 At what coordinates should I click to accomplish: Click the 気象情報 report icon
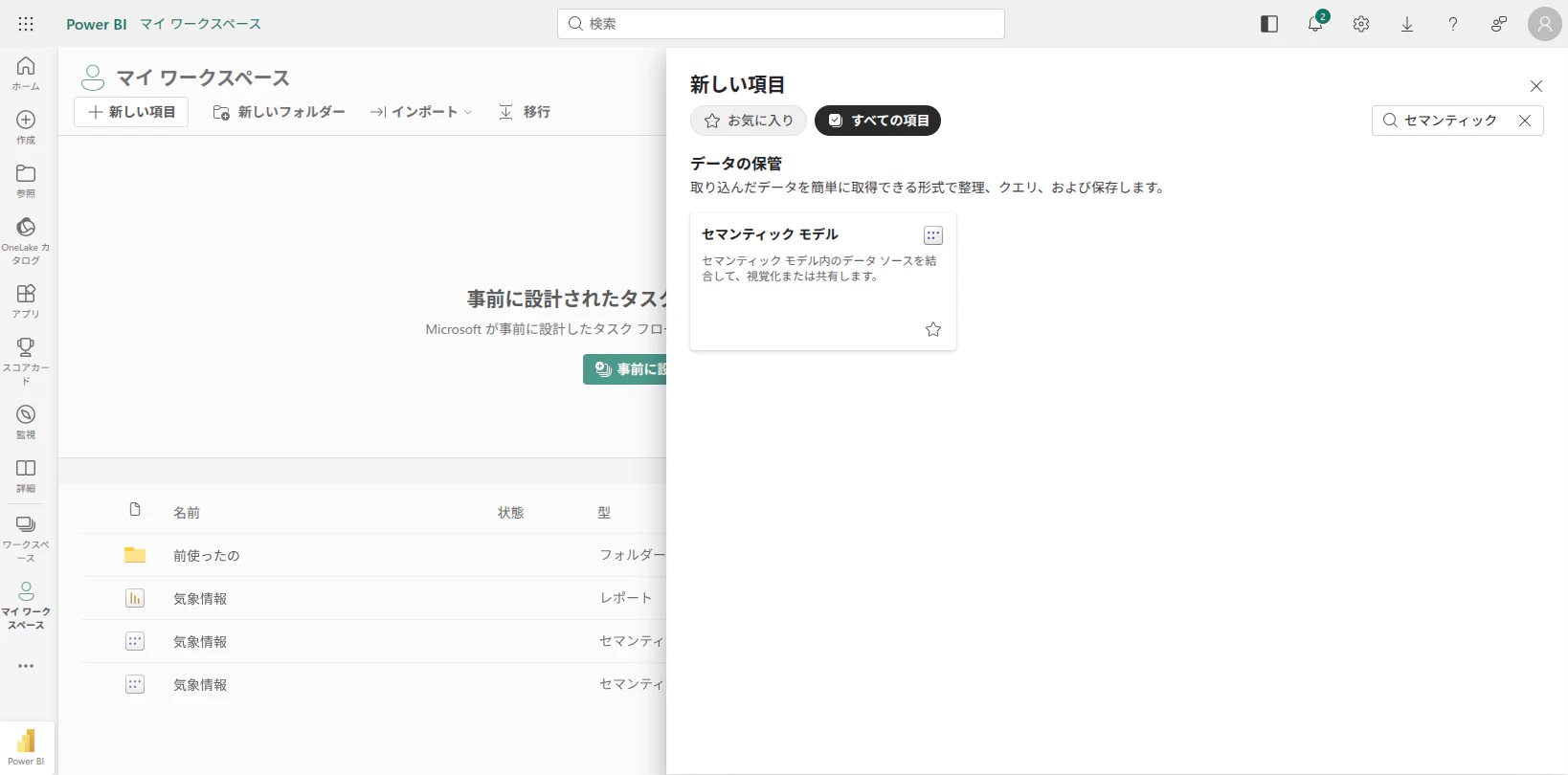click(x=135, y=598)
